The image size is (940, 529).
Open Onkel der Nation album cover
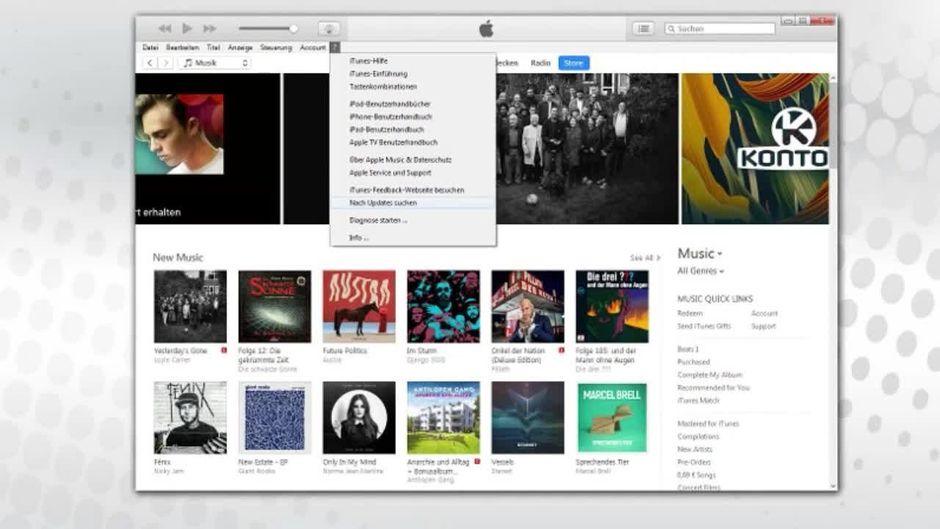(528, 306)
